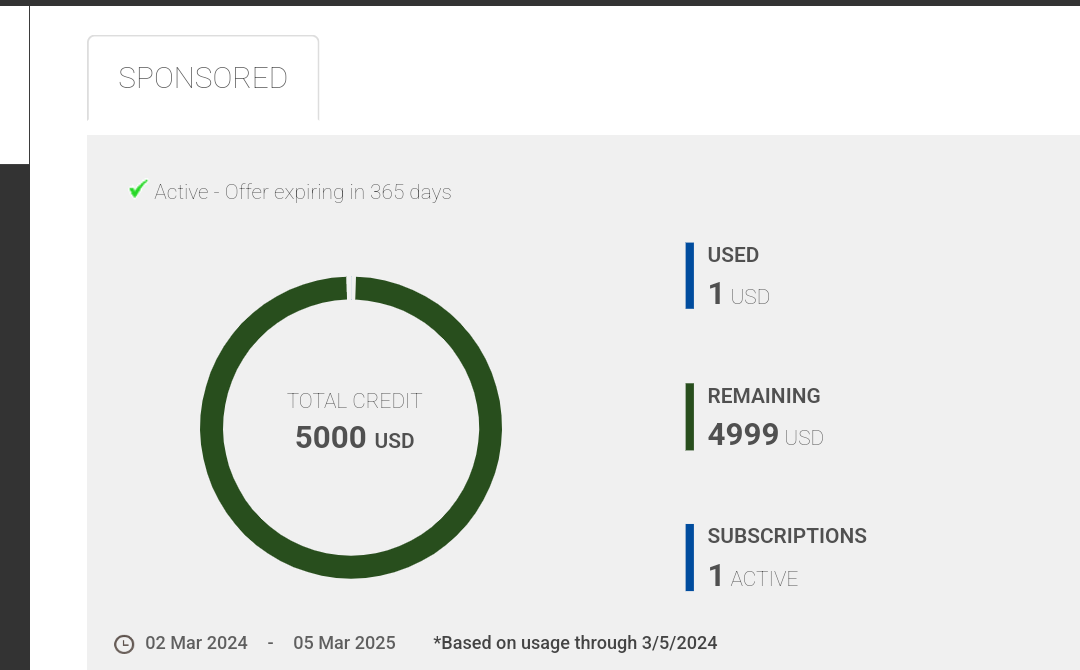The image size is (1080, 670).
Task: Click the TOTAL CREDIT label
Action: click(355, 401)
